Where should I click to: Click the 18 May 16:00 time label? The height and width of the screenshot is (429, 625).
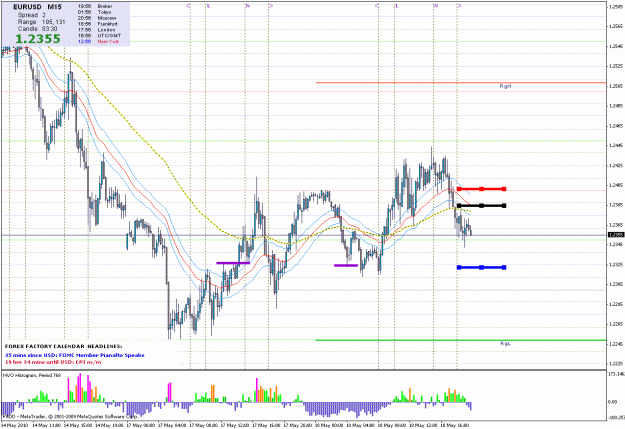click(x=456, y=425)
